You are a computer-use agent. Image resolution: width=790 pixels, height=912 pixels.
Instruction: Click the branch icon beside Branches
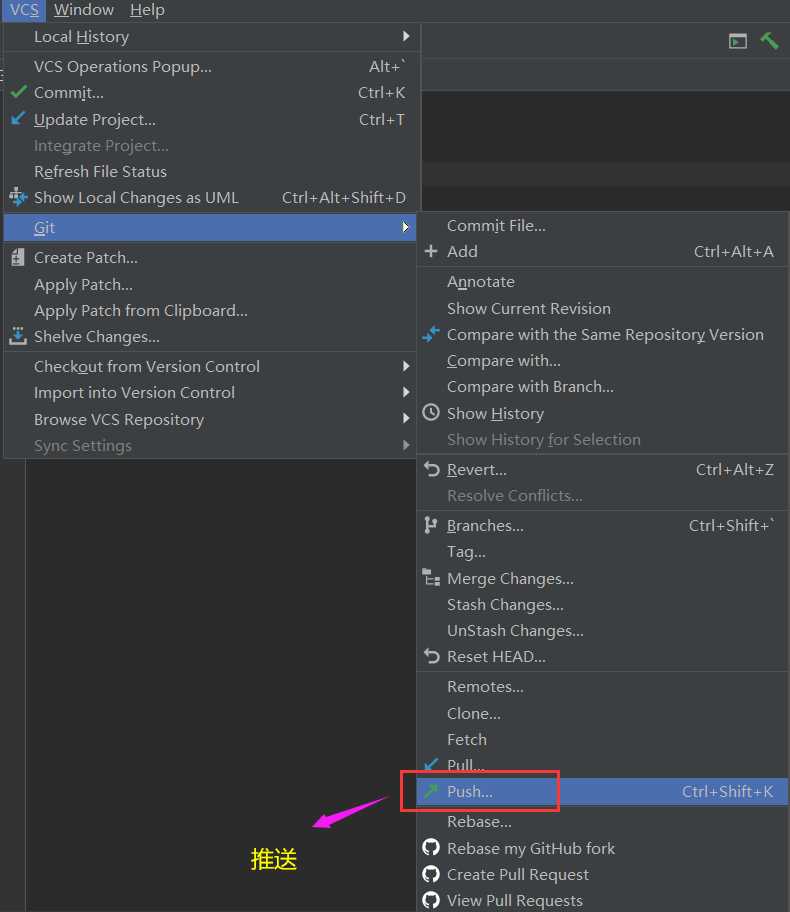pos(430,525)
